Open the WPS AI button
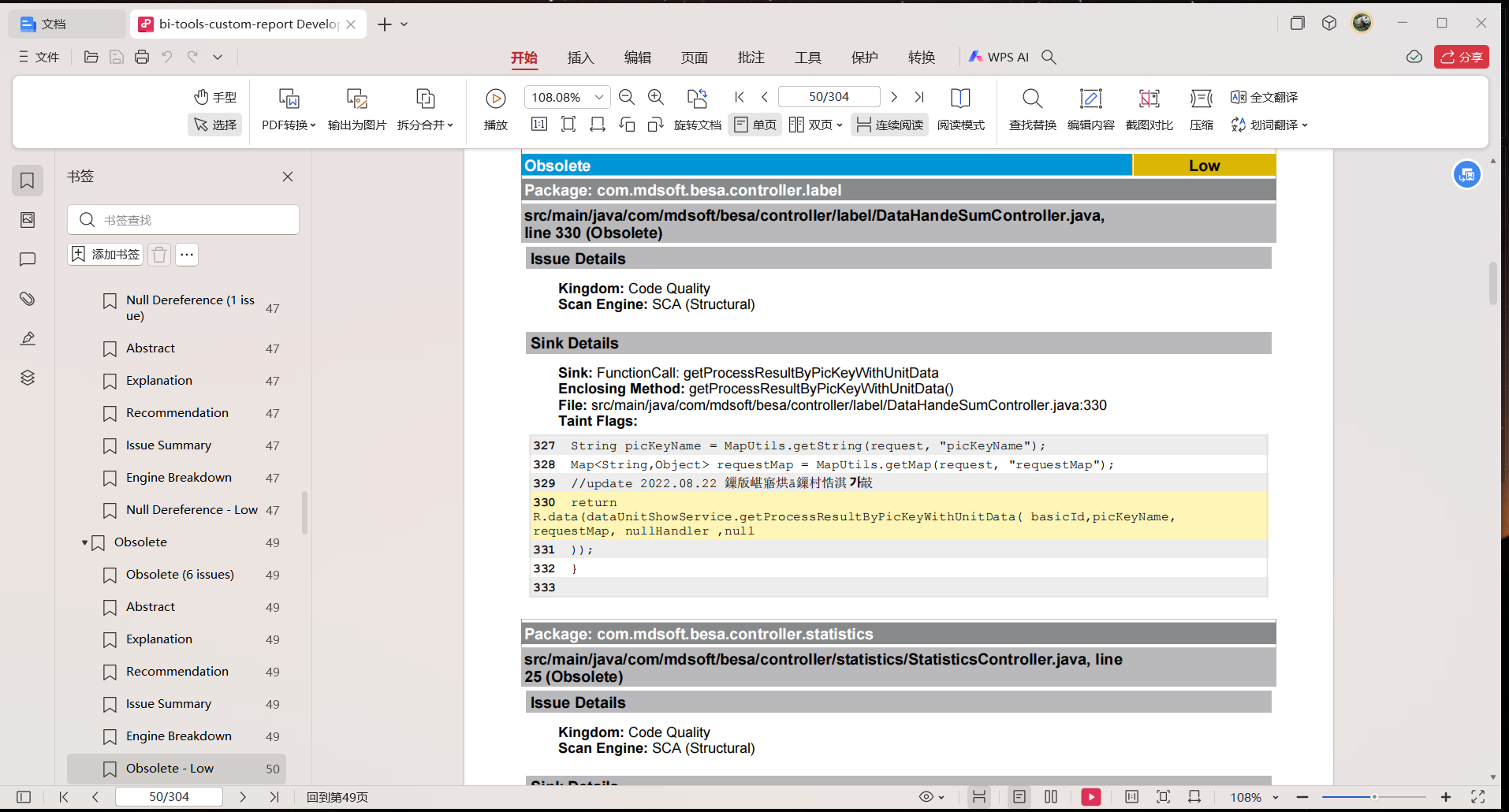Screen dimensions: 1509x812 pyautogui.click(x=999, y=57)
